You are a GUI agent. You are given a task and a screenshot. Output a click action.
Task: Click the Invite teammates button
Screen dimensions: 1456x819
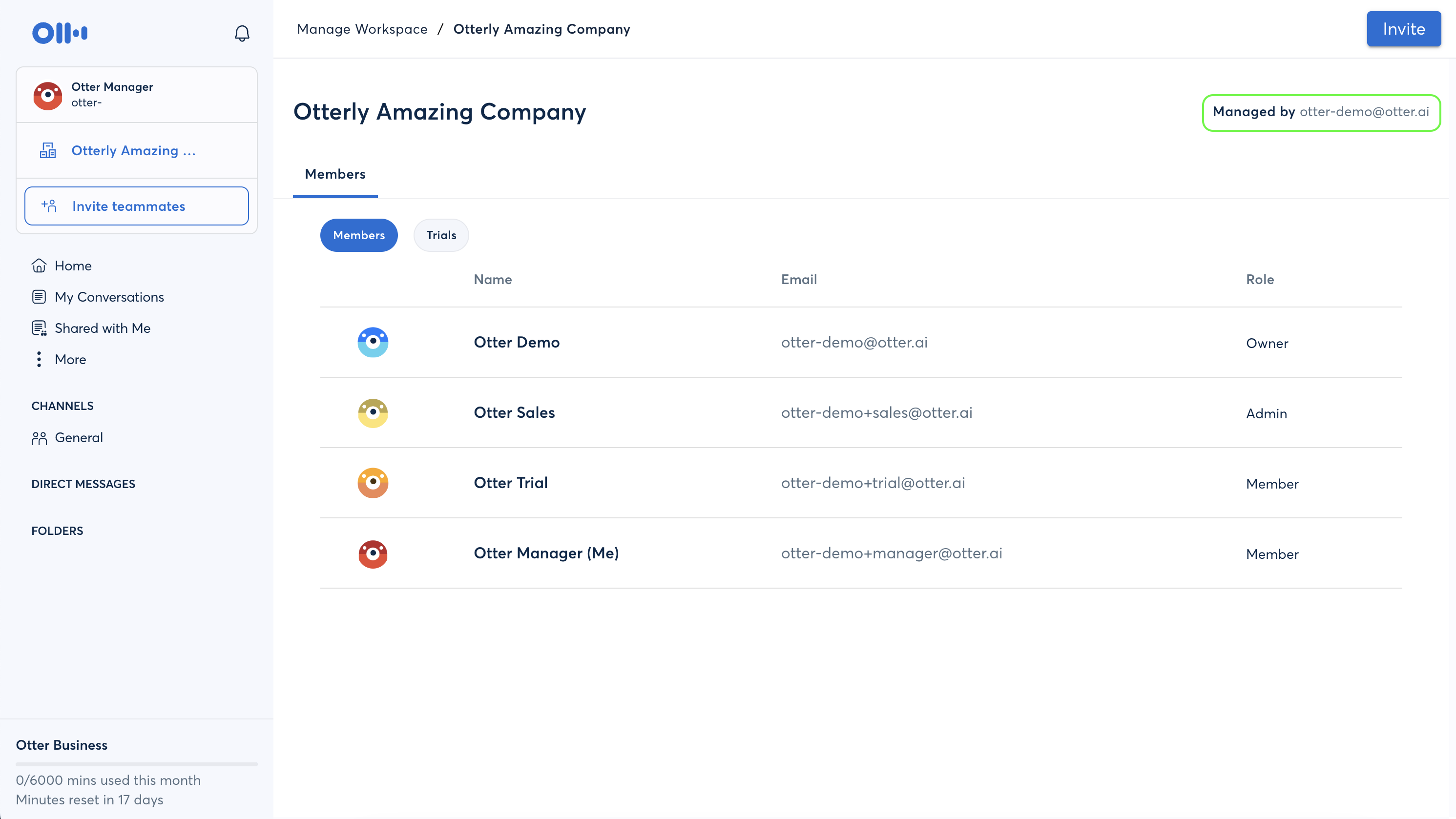[137, 205]
